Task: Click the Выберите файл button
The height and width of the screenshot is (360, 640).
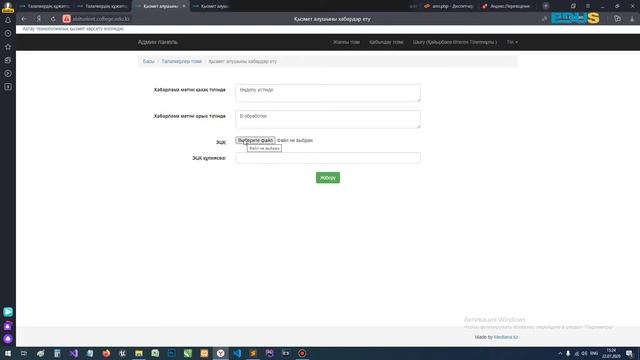Action: 255,140
